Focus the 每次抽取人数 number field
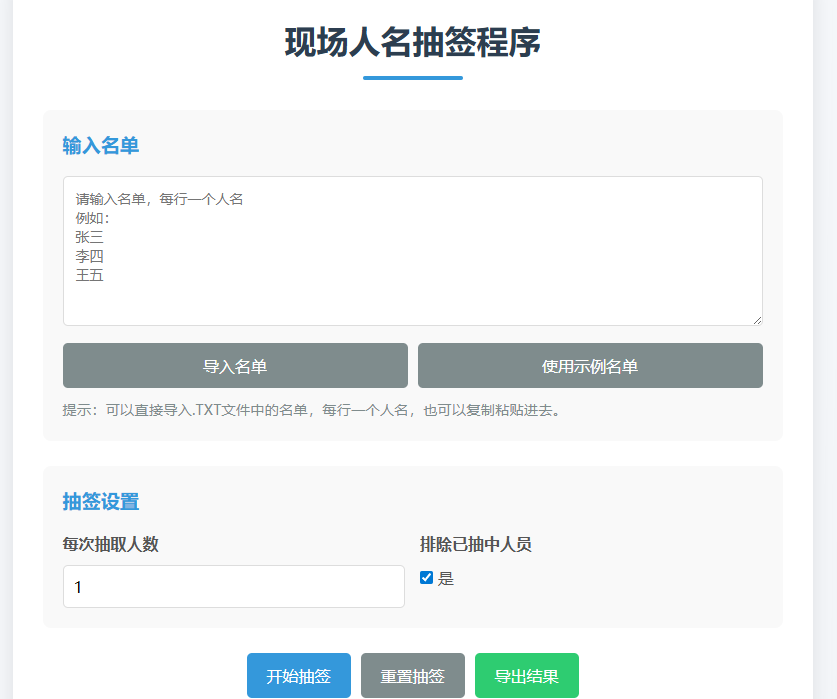The image size is (837, 699). coord(234,587)
